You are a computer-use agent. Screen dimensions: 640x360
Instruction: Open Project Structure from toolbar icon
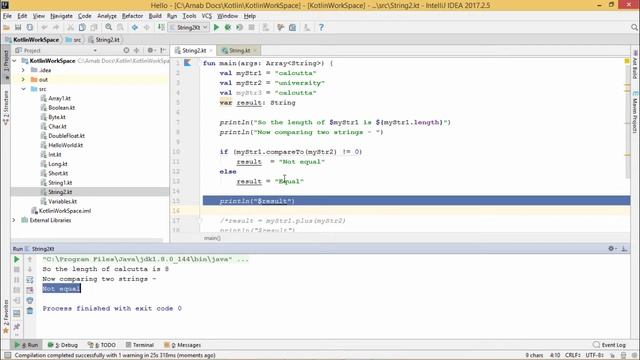[292, 27]
